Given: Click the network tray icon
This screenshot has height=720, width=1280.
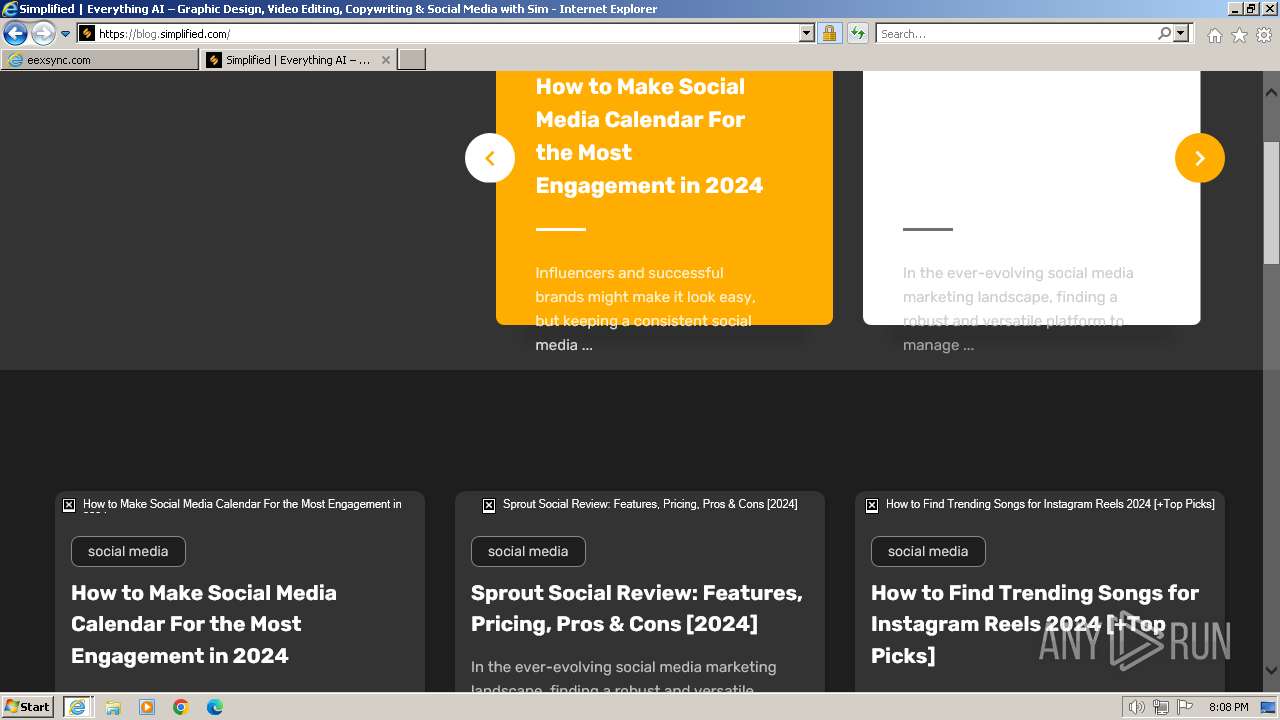Looking at the screenshot, I should pos(1160,707).
